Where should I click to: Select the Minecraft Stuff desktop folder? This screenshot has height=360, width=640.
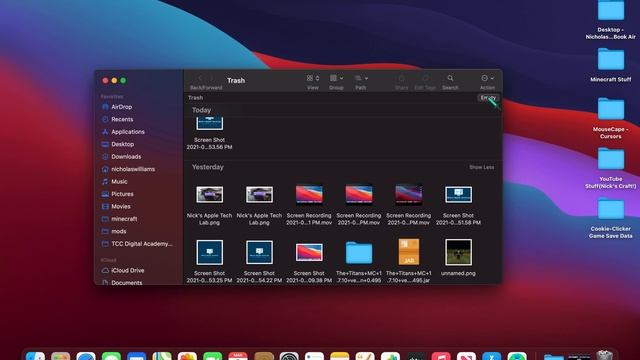[x=611, y=65]
